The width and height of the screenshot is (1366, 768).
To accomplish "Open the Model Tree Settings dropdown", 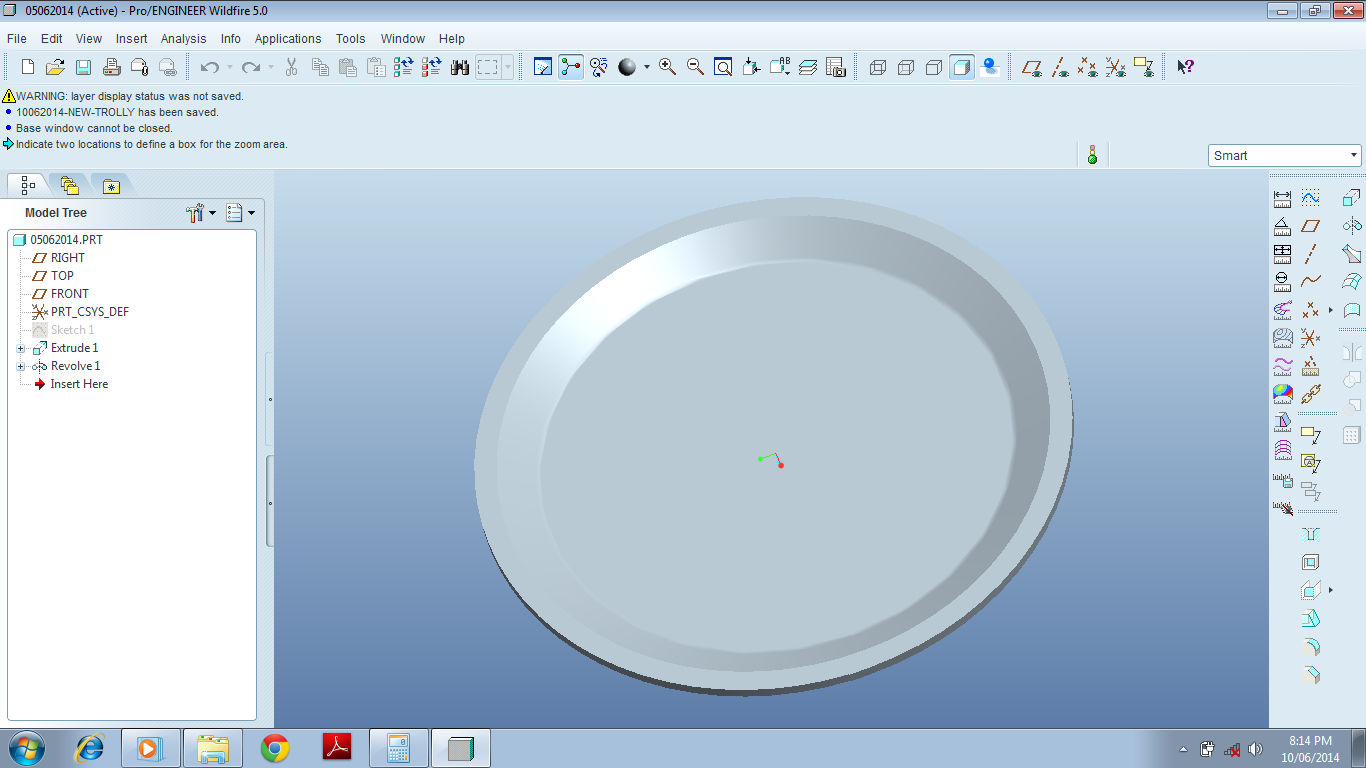I will coord(201,212).
